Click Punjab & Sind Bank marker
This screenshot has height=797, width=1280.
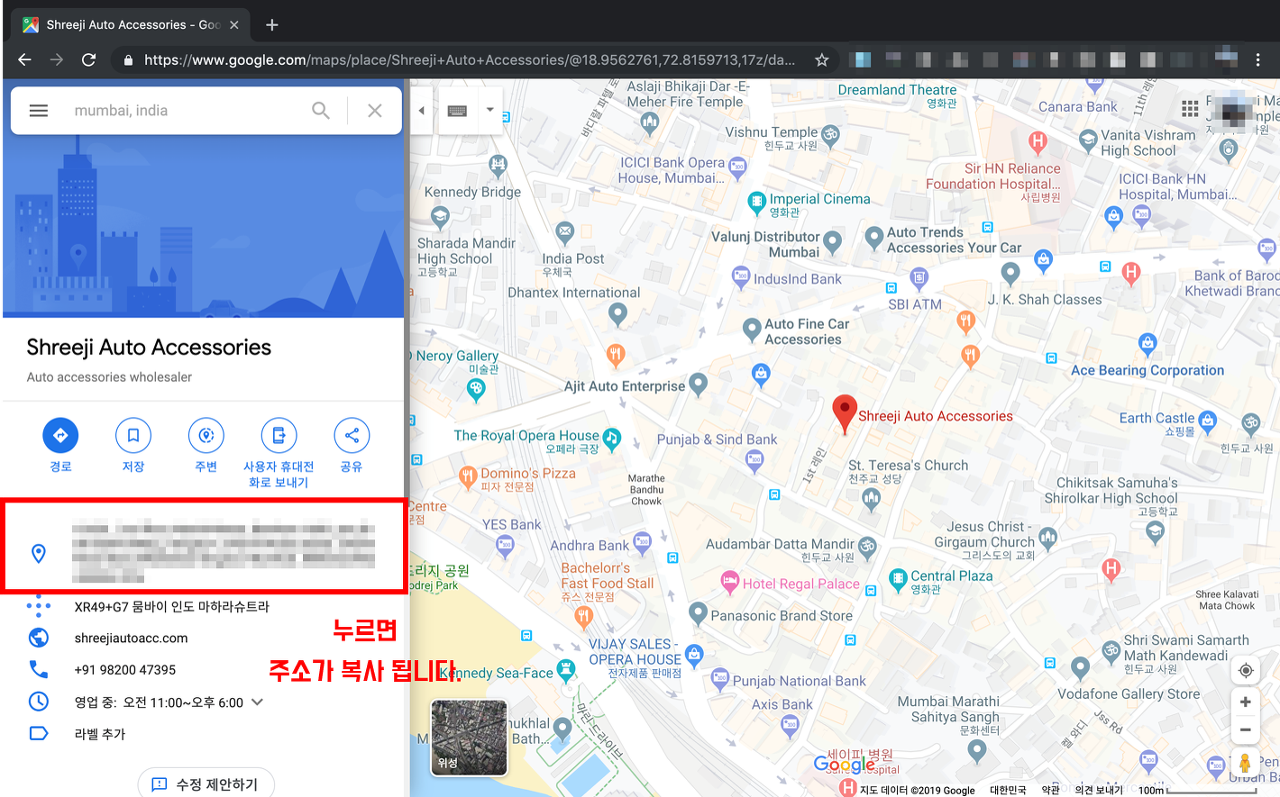[754, 460]
